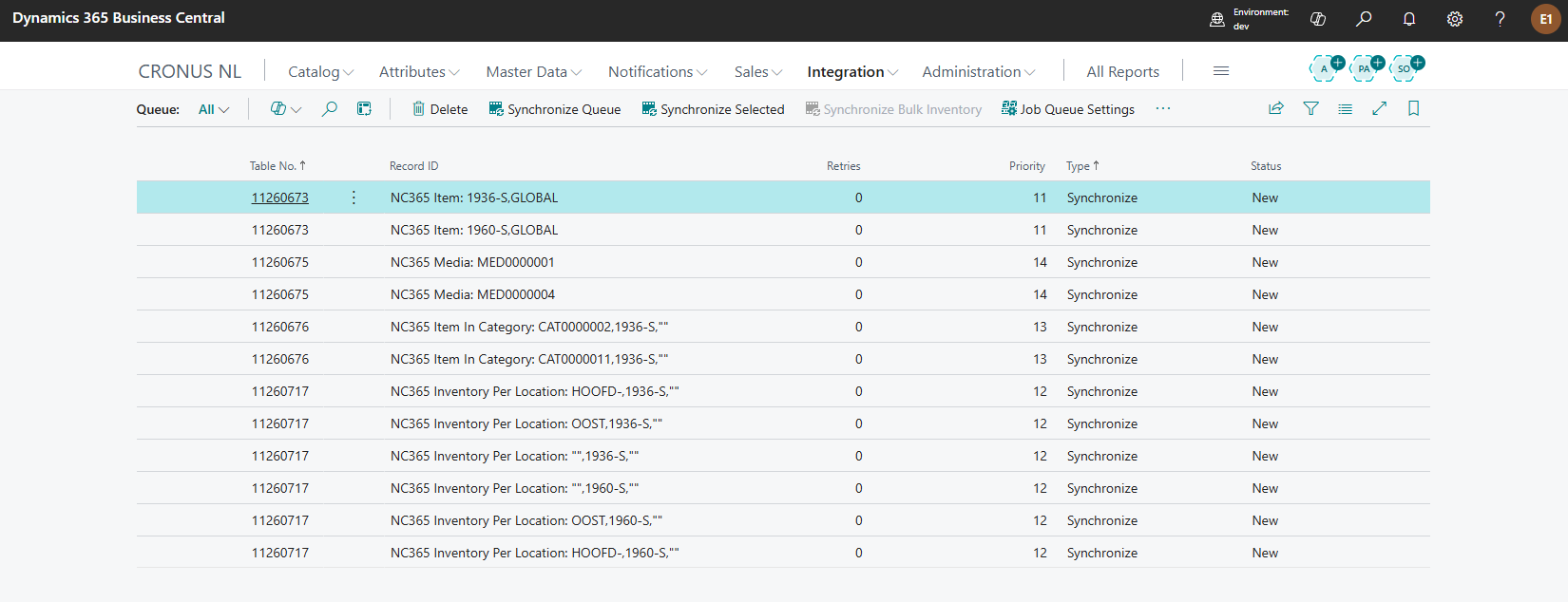Expand the Queue All view dropdown
This screenshot has height=602, width=1568.
pyautogui.click(x=214, y=109)
